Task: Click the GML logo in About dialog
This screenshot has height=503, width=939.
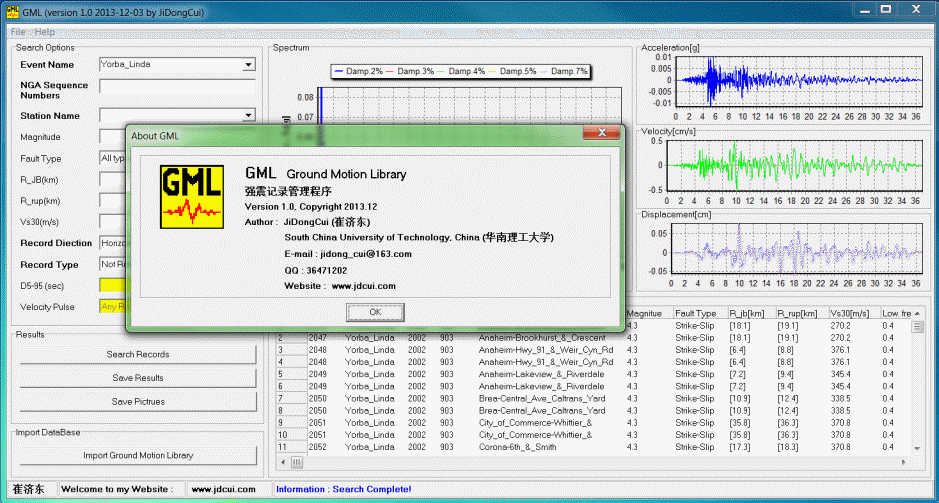Action: pos(192,197)
